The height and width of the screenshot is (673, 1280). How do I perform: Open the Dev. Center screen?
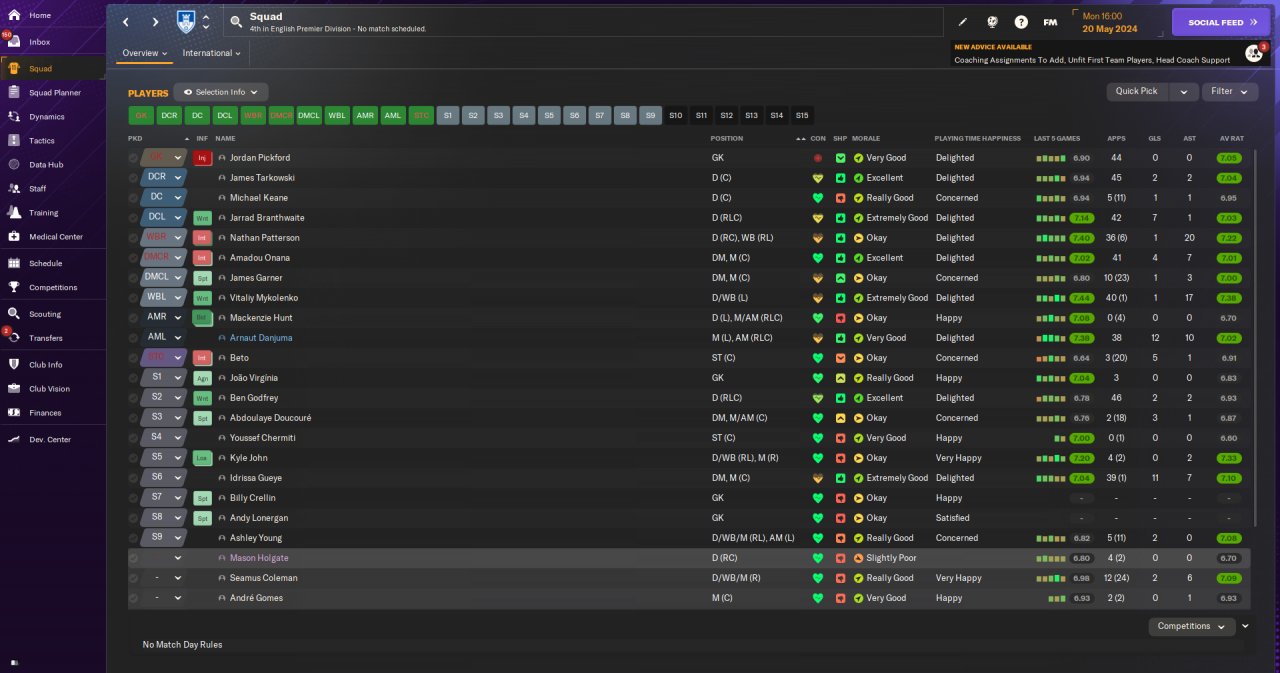[50, 439]
